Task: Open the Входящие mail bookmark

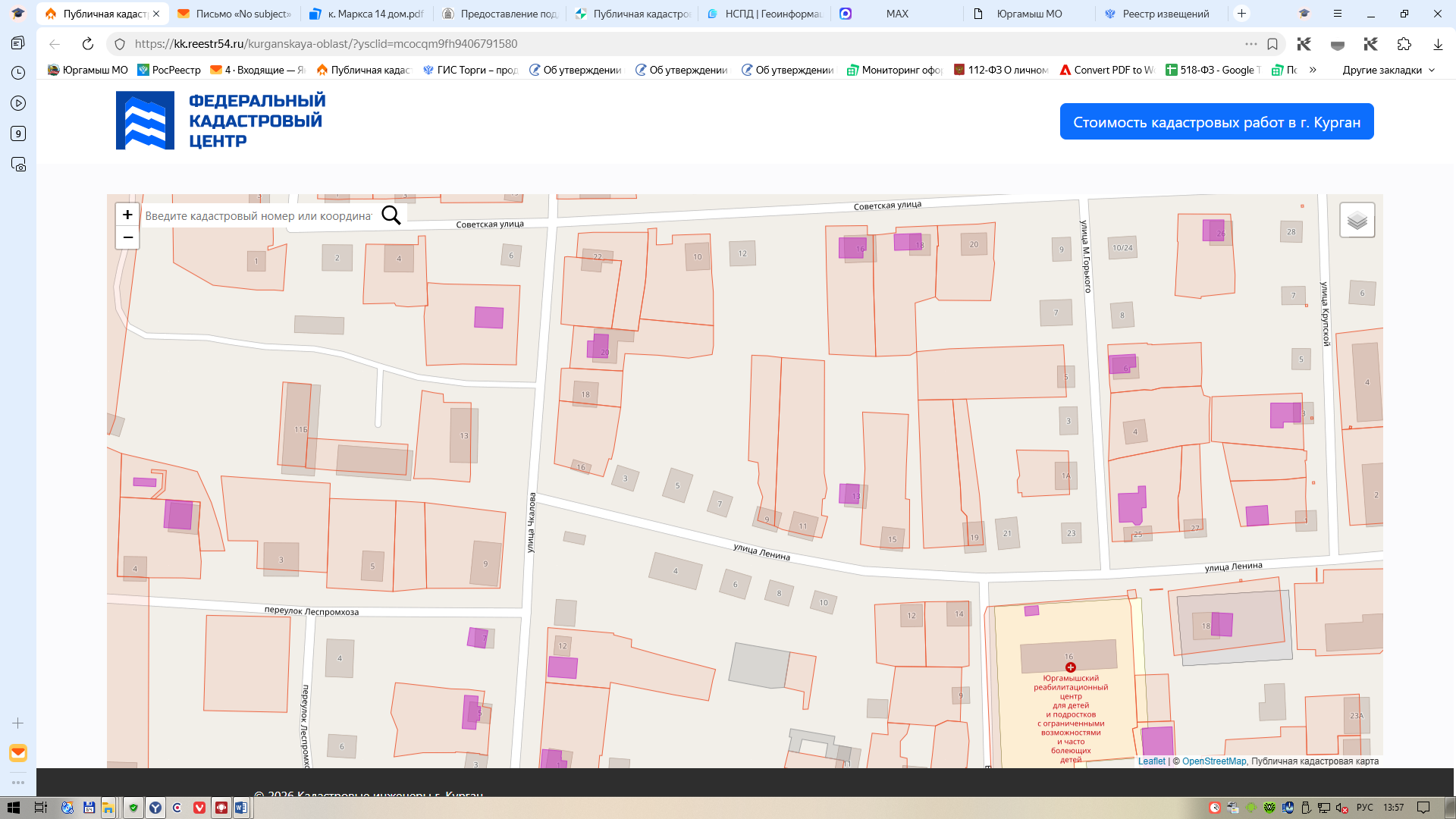Action: coord(257,70)
